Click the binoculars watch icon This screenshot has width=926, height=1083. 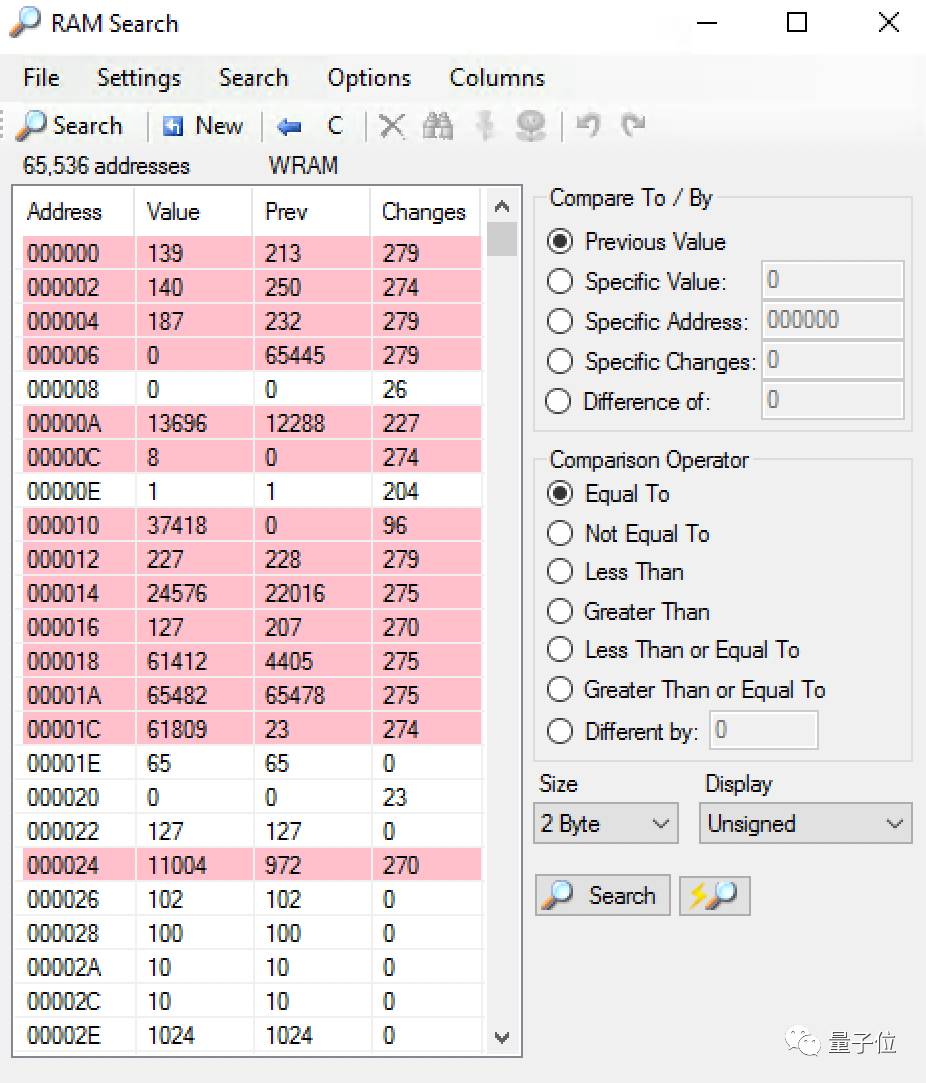point(438,126)
